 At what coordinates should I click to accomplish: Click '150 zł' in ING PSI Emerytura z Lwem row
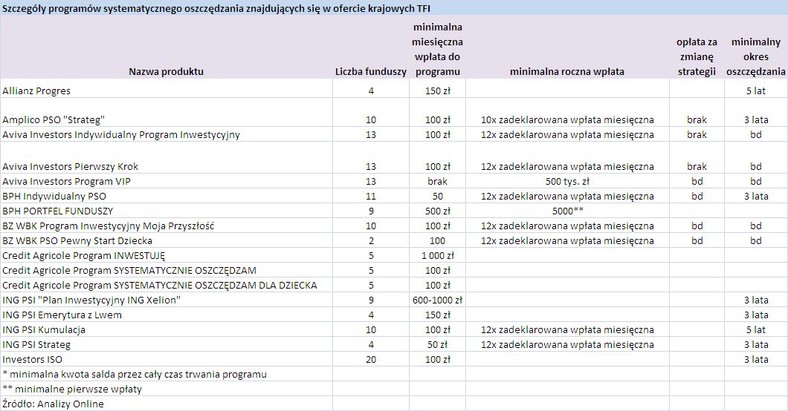tap(437, 315)
